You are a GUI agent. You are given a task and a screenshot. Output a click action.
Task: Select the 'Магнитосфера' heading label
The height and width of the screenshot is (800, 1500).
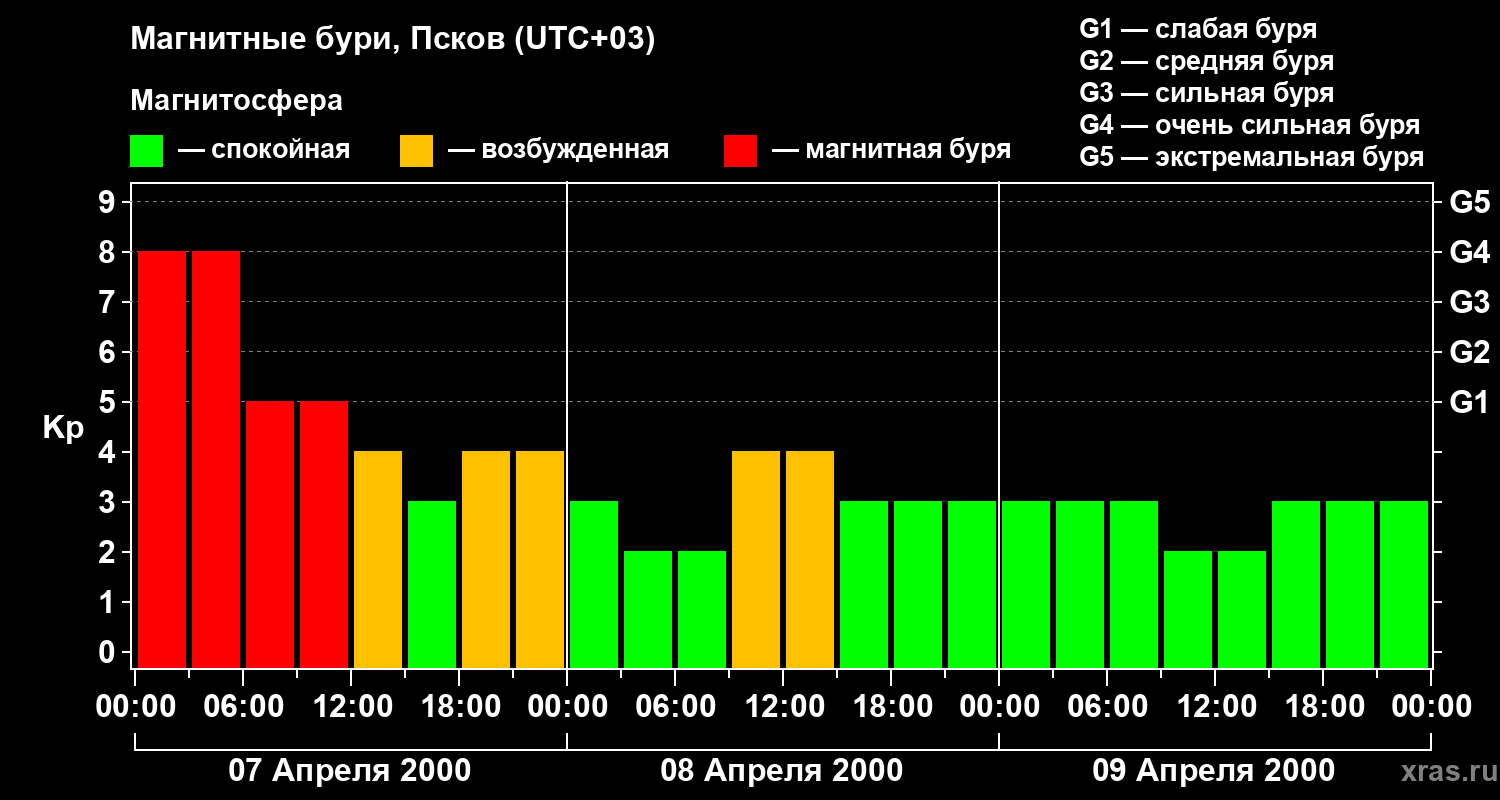236,101
